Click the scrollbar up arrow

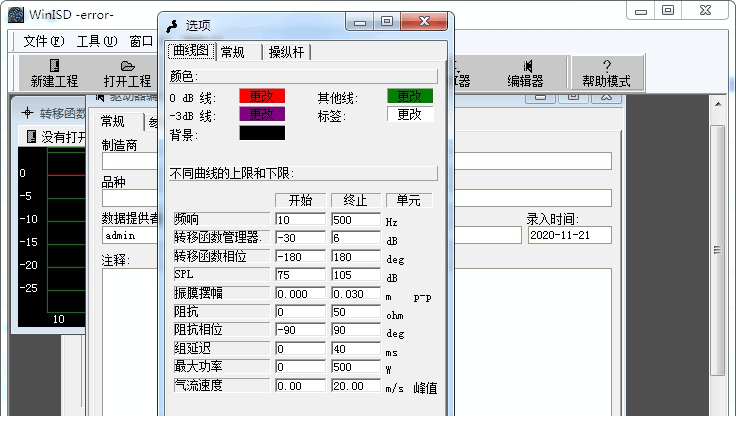click(x=718, y=104)
